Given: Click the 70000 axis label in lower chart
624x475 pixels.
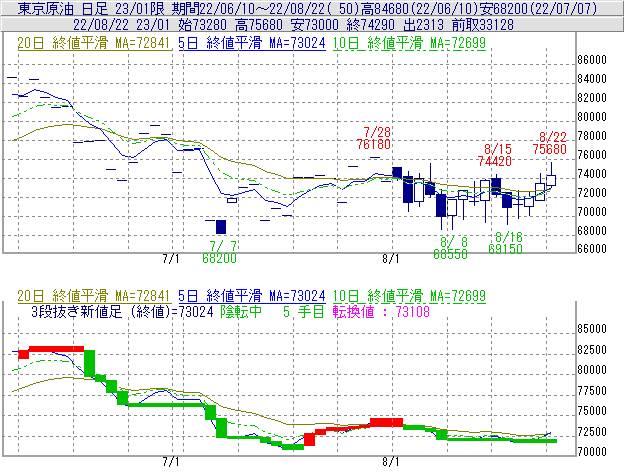Looking at the screenshot, I should [592, 452].
